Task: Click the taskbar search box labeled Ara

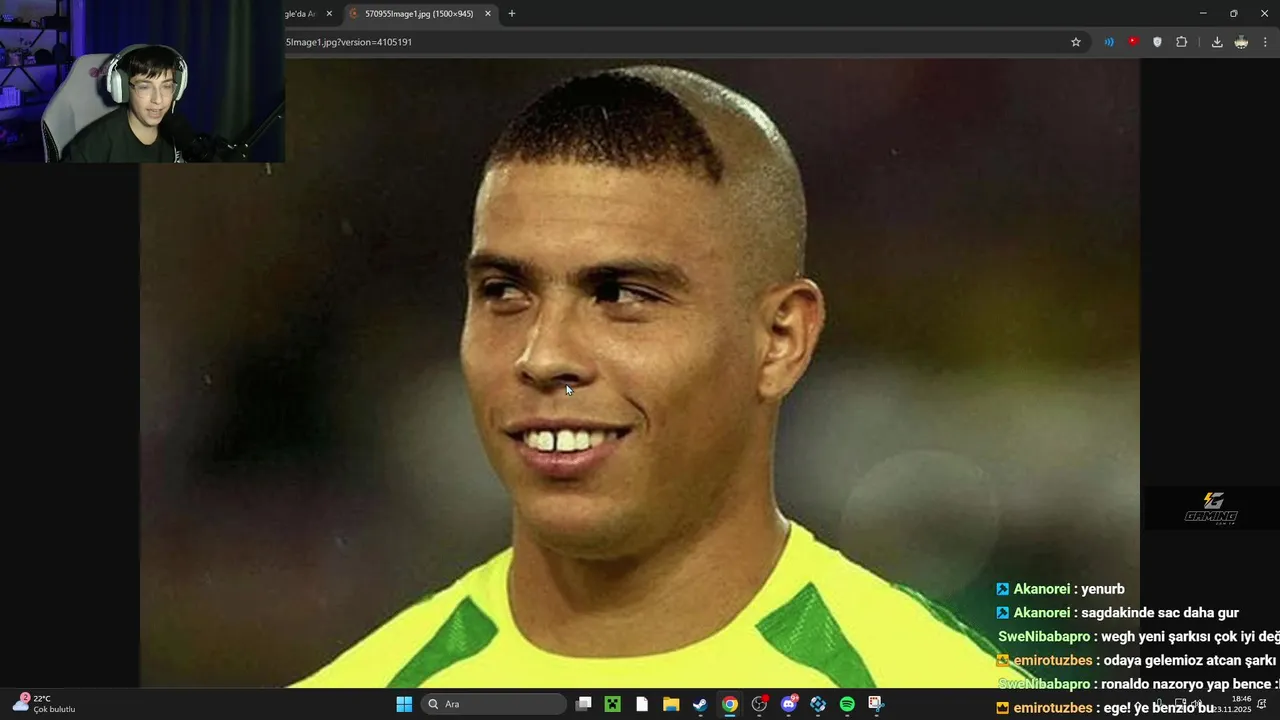Action: (494, 704)
